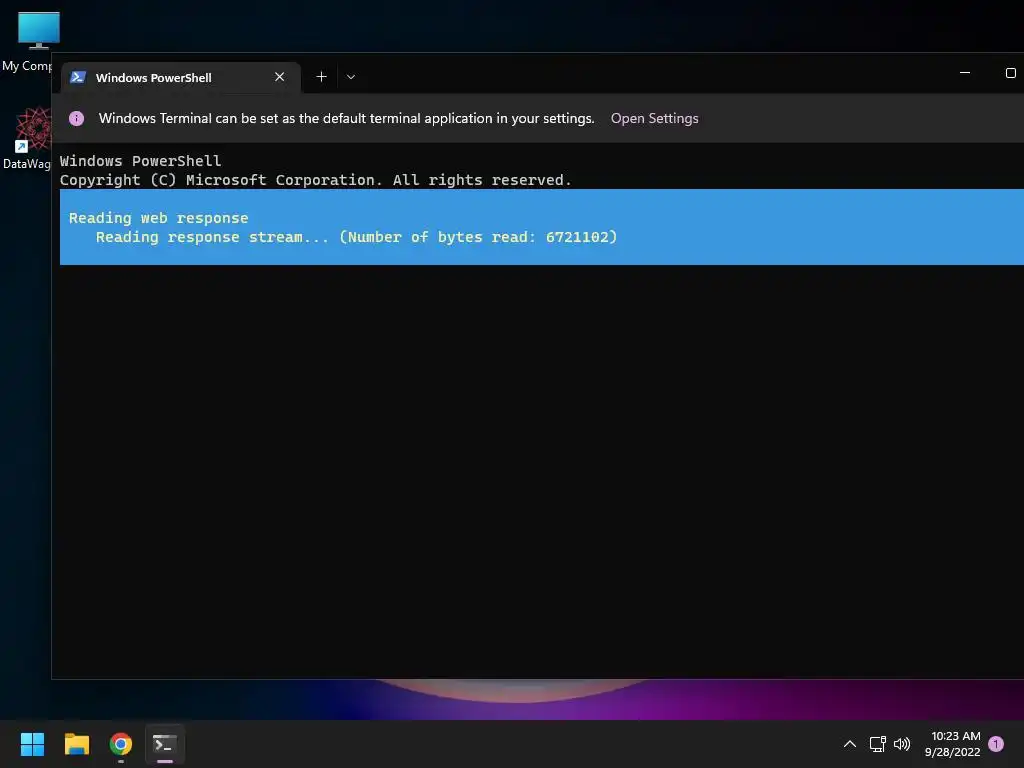The height and width of the screenshot is (768, 1024).
Task: Select the DataWag desktop shortcut
Action: point(27,138)
